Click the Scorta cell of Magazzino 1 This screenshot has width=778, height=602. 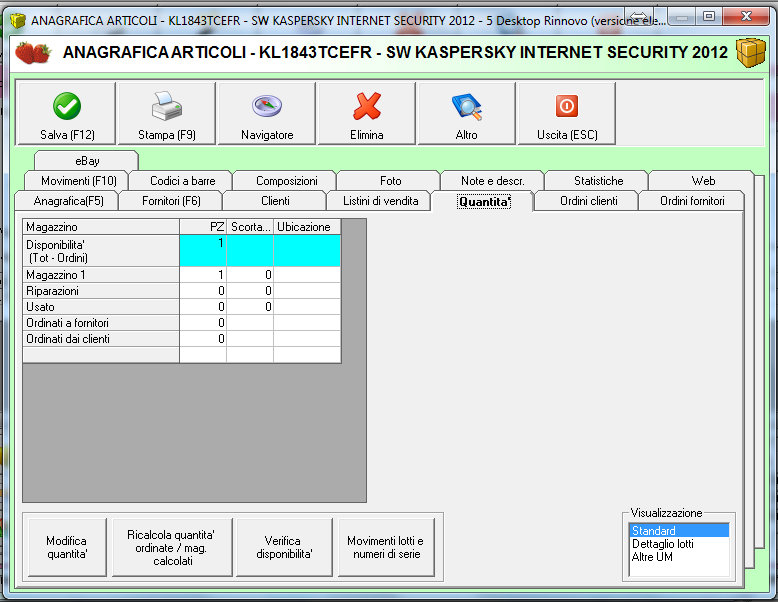250,275
